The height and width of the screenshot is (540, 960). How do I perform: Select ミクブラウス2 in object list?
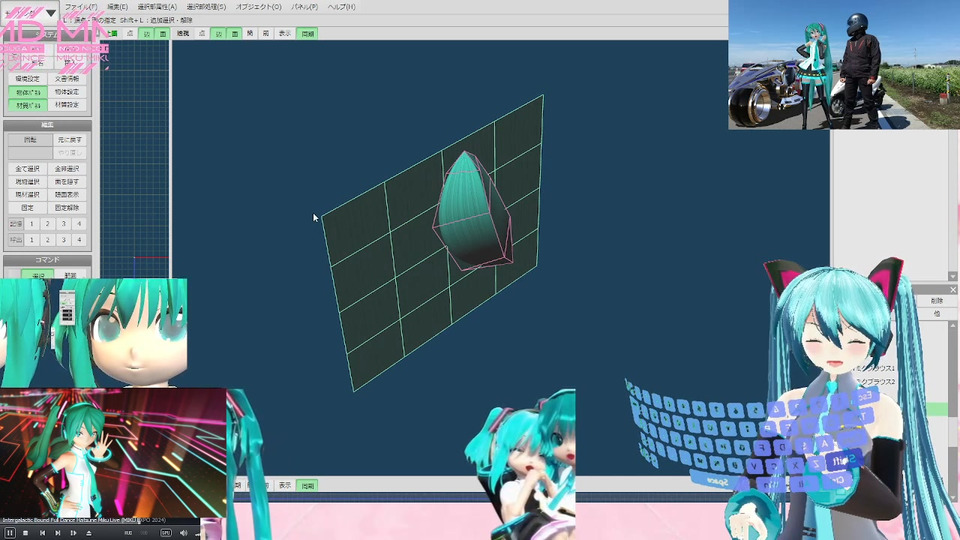coord(877,381)
